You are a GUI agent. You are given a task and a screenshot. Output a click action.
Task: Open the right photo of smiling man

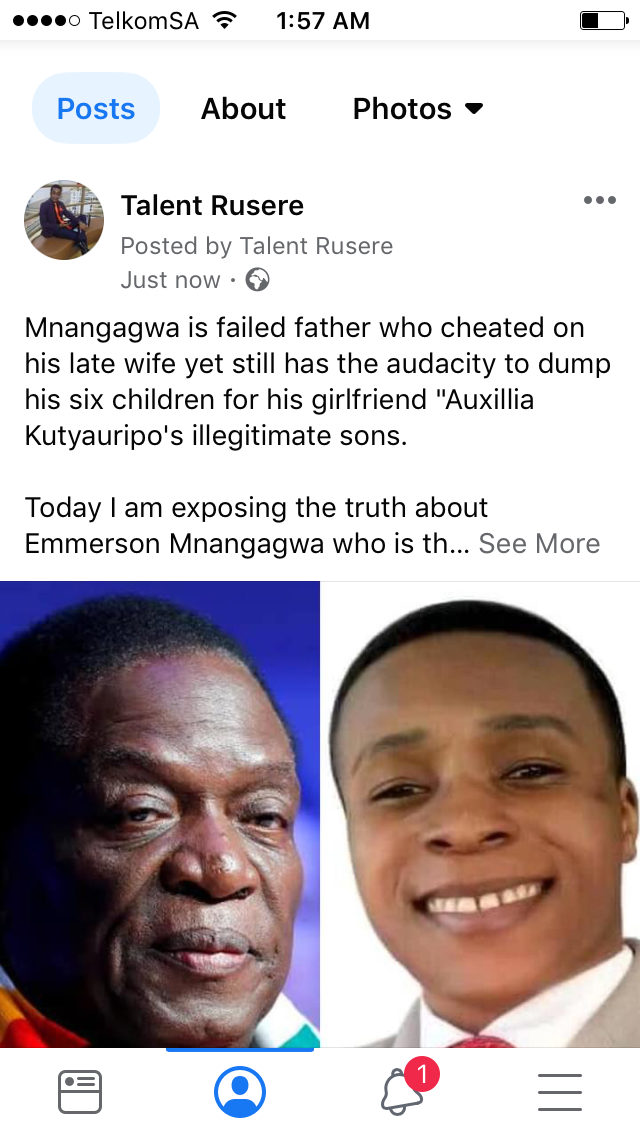click(481, 814)
